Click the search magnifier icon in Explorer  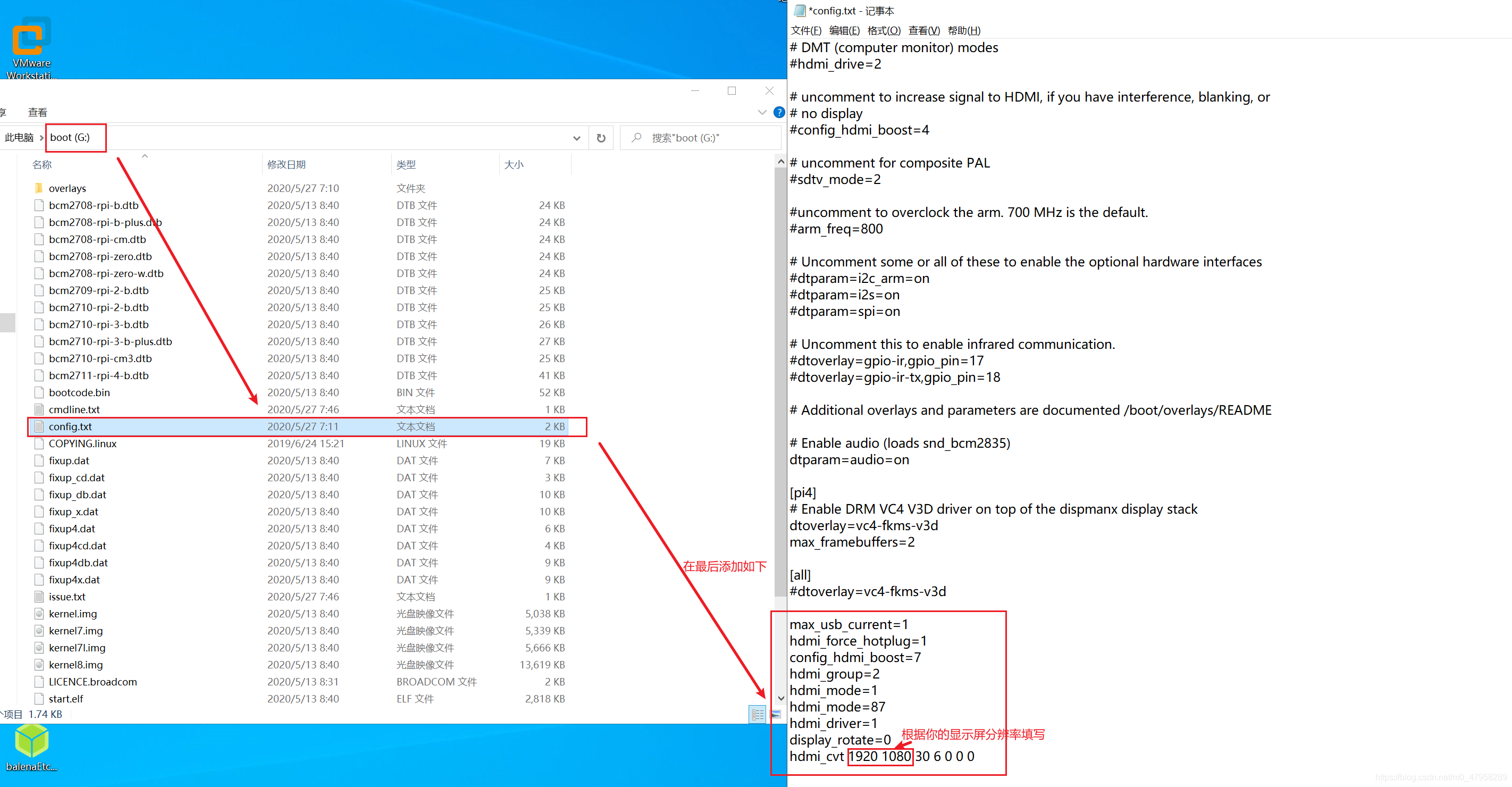pyautogui.click(x=636, y=138)
